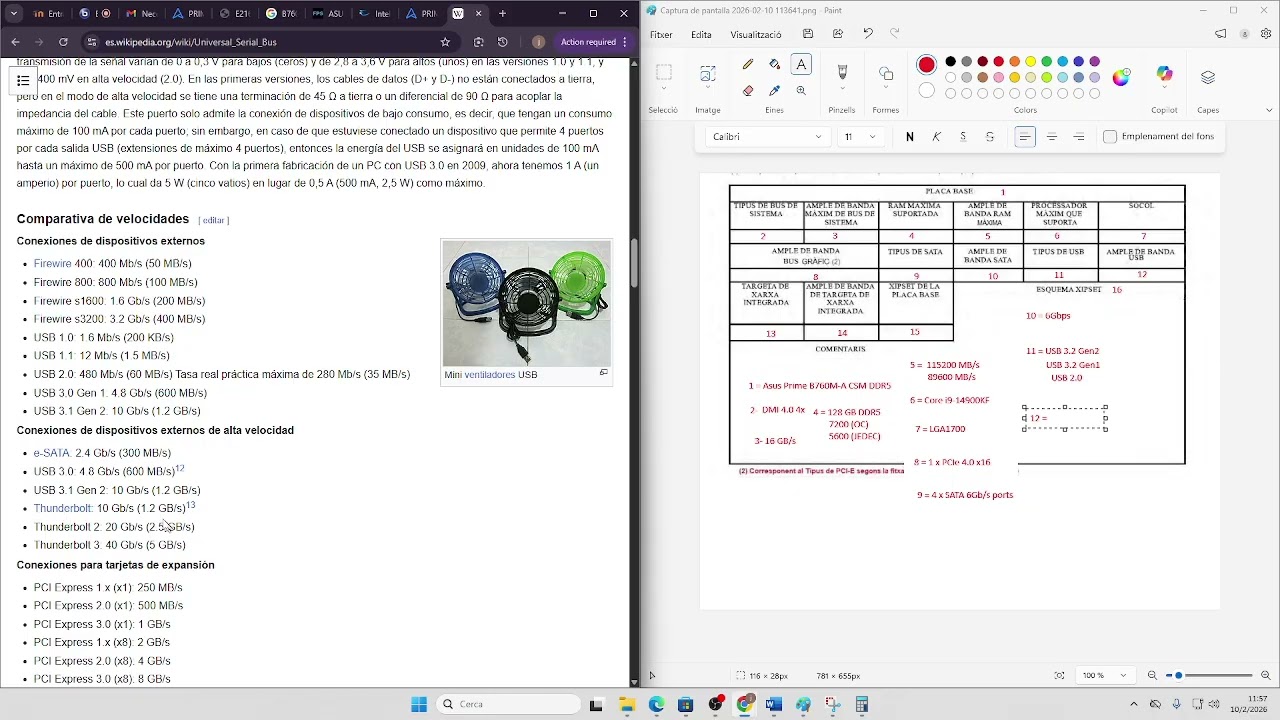Screen dimensions: 1280x720
Task: Pick the black color swatch
Action: [950, 62]
